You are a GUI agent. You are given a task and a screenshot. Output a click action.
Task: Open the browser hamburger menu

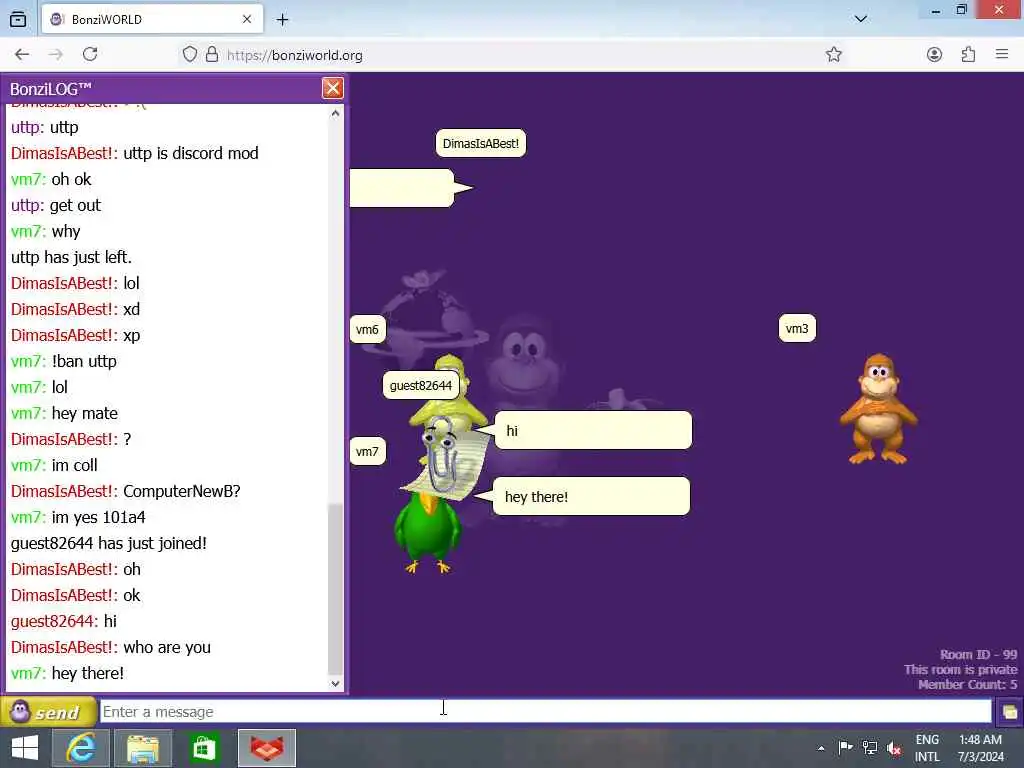1002,55
